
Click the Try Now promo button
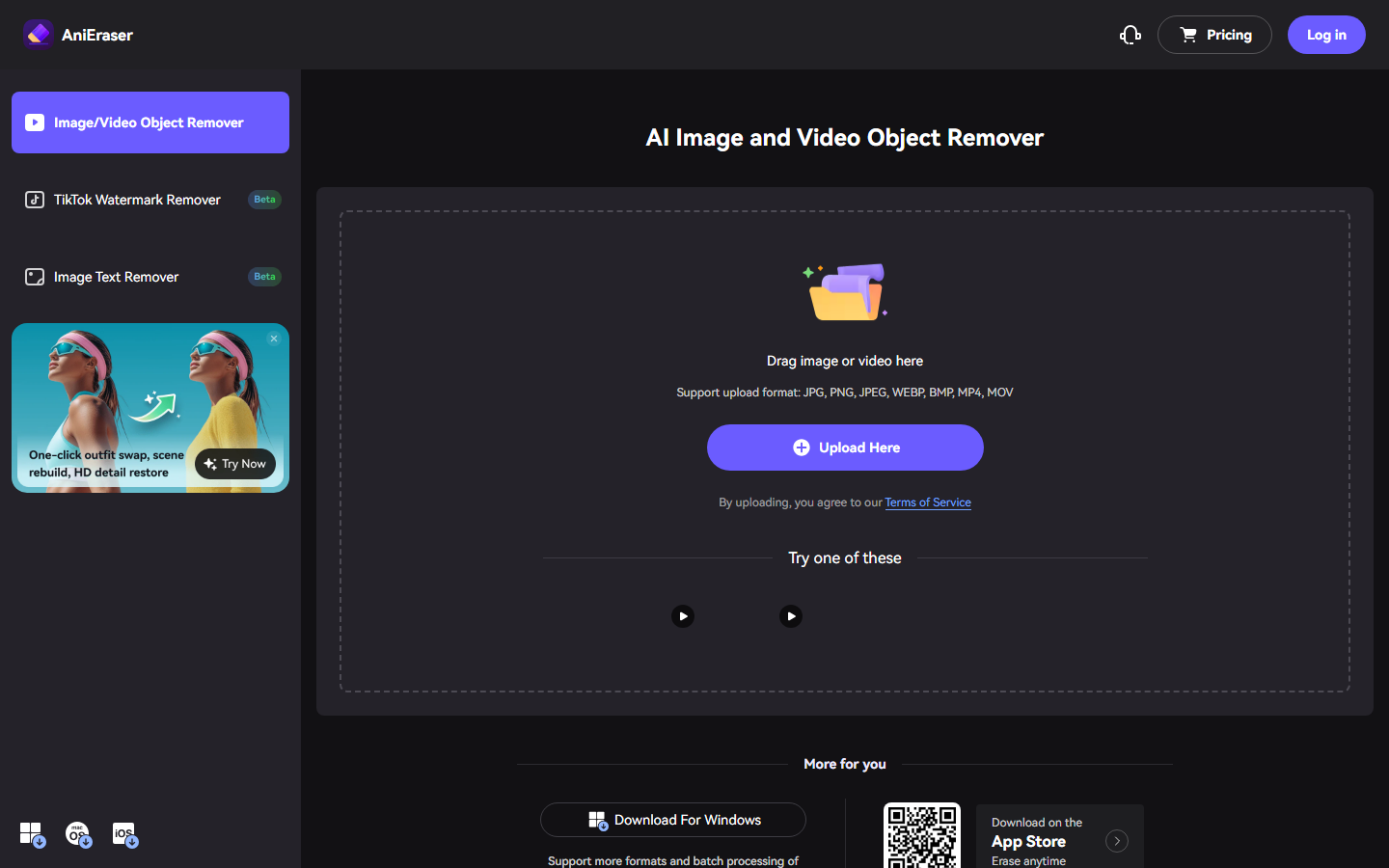235,464
